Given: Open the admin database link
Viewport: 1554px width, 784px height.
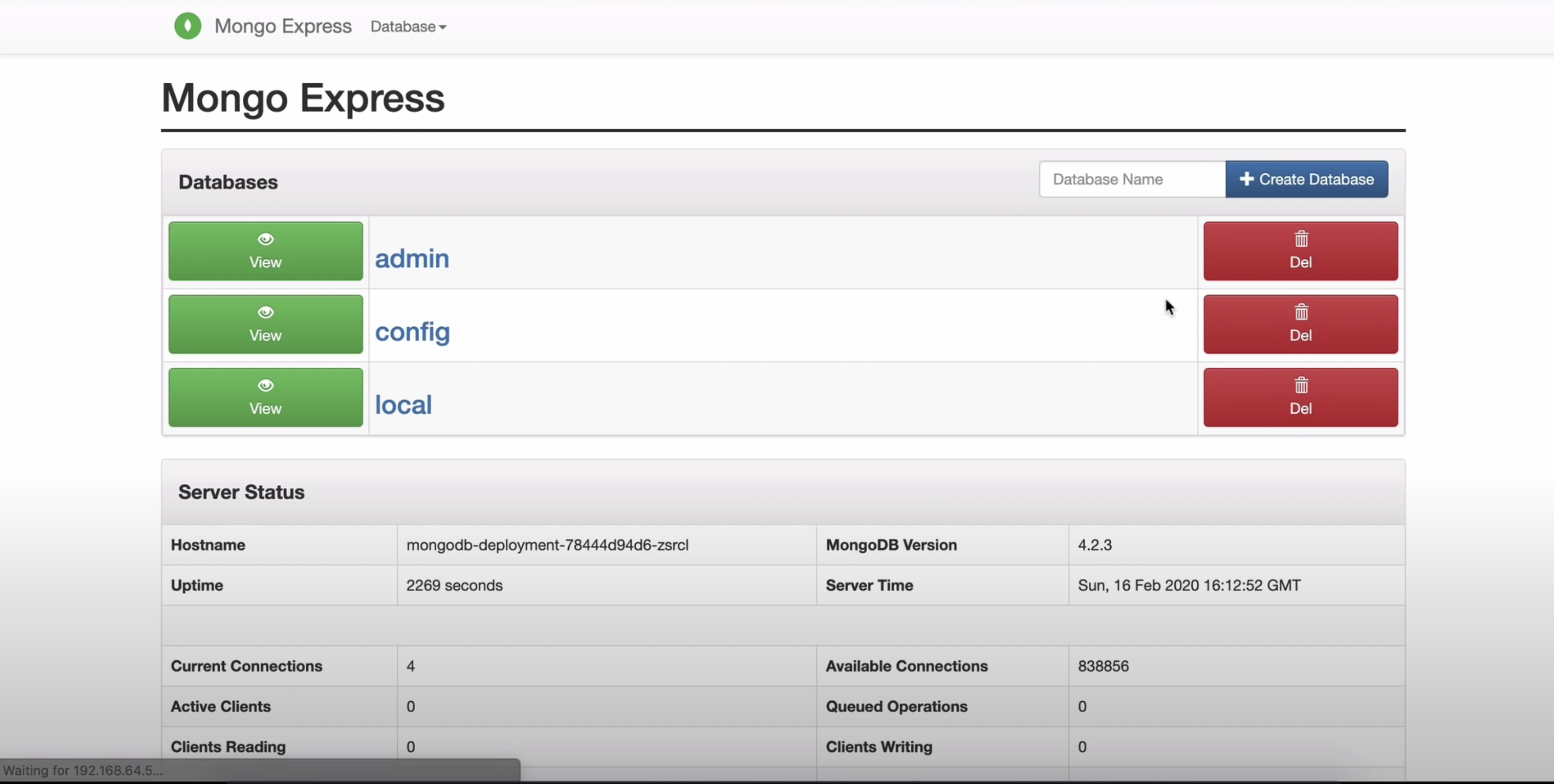Looking at the screenshot, I should point(412,259).
